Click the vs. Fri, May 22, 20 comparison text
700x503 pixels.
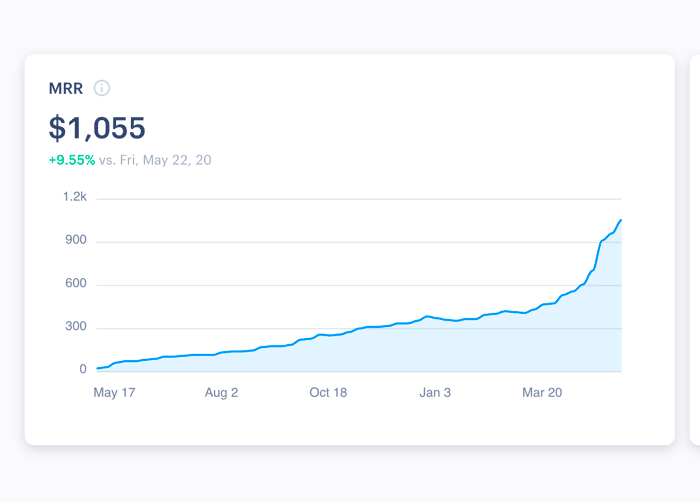point(155,160)
